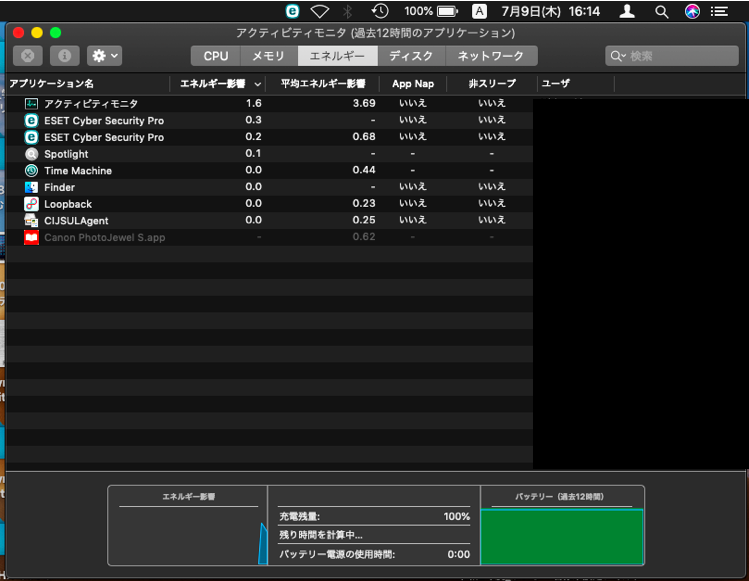Select the Loopback row name
This screenshot has height=581, width=749.
click(68, 204)
